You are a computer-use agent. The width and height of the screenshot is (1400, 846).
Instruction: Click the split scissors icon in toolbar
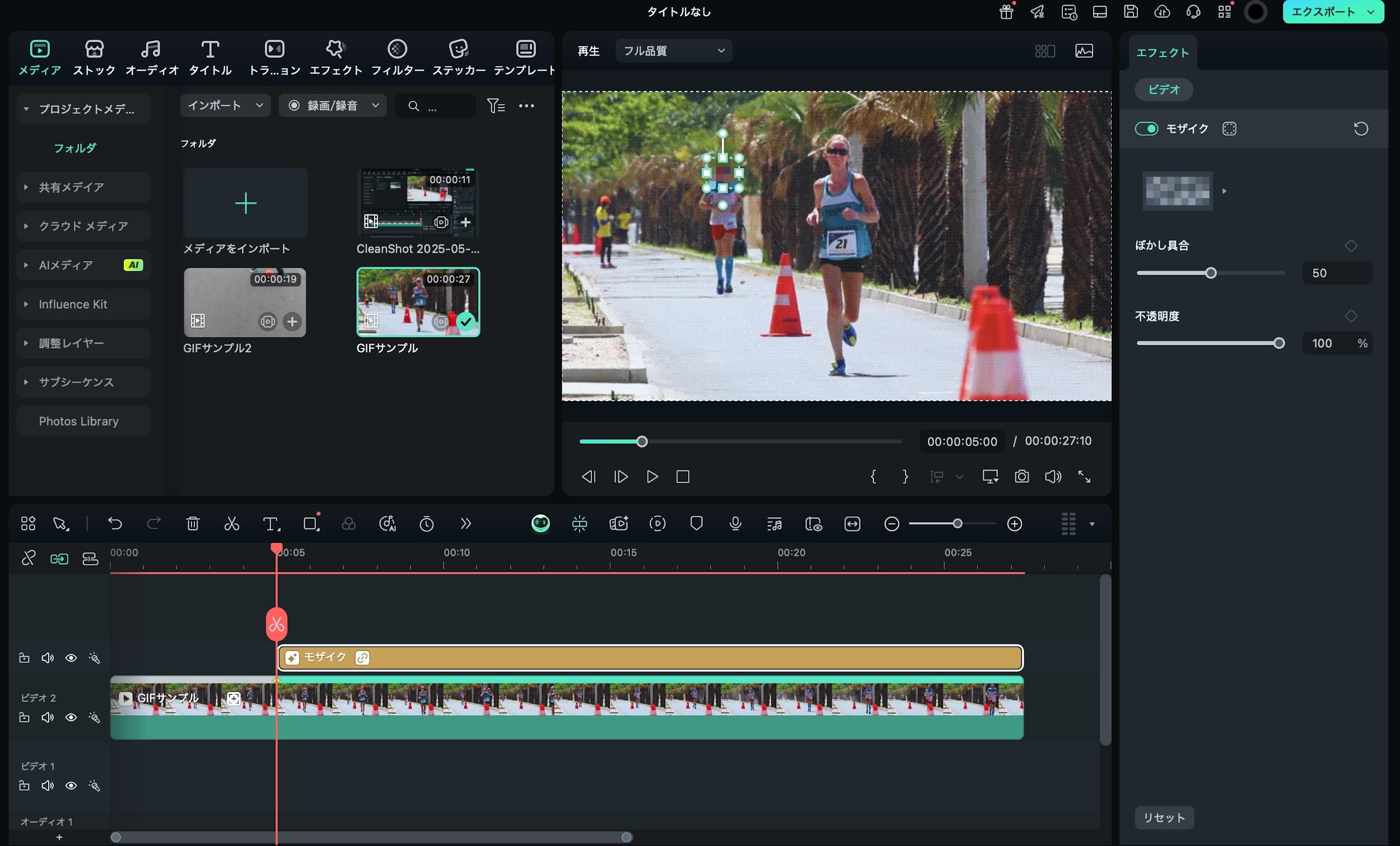click(x=231, y=523)
